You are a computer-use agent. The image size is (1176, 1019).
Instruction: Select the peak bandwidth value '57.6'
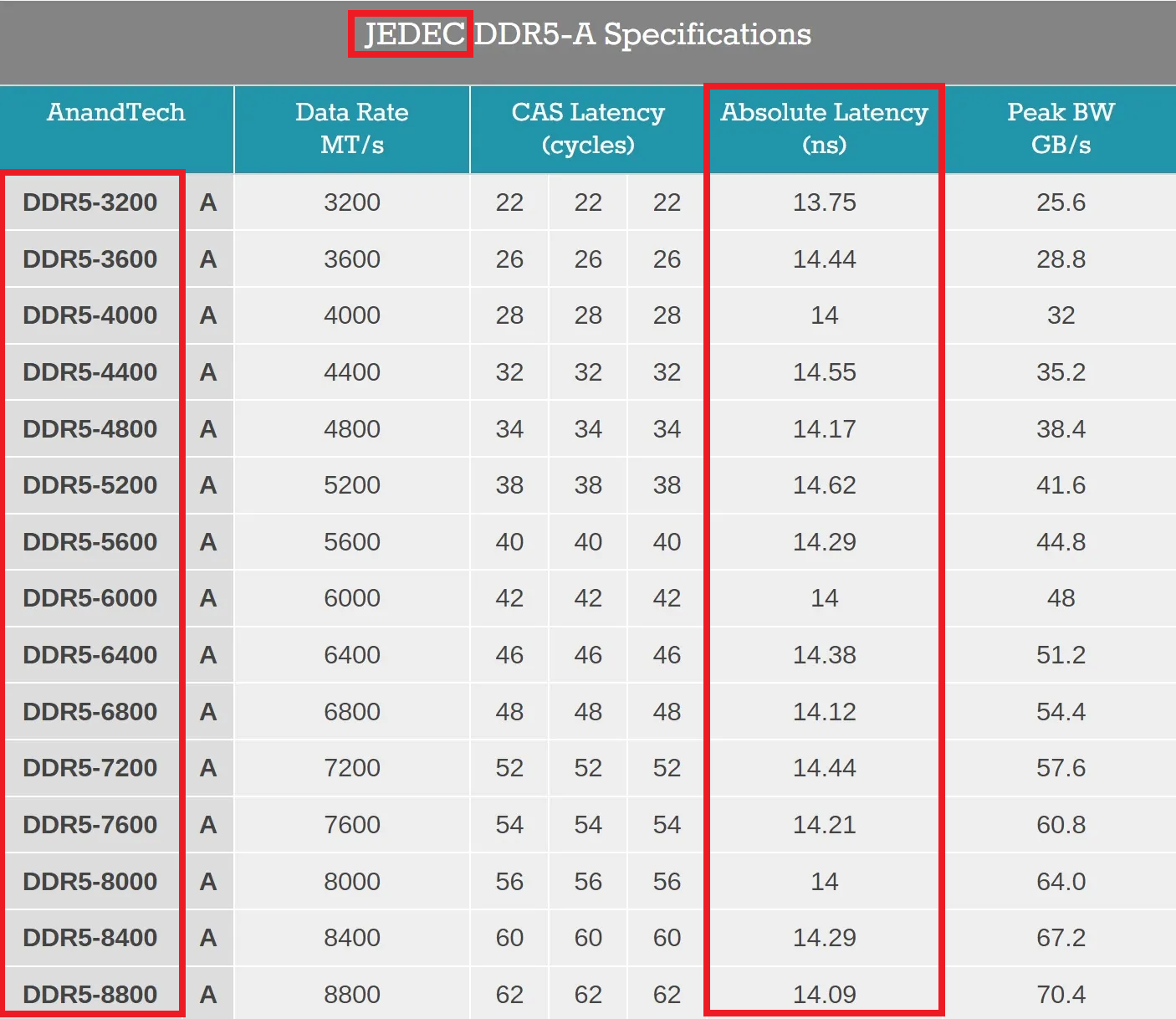pos(1061,768)
